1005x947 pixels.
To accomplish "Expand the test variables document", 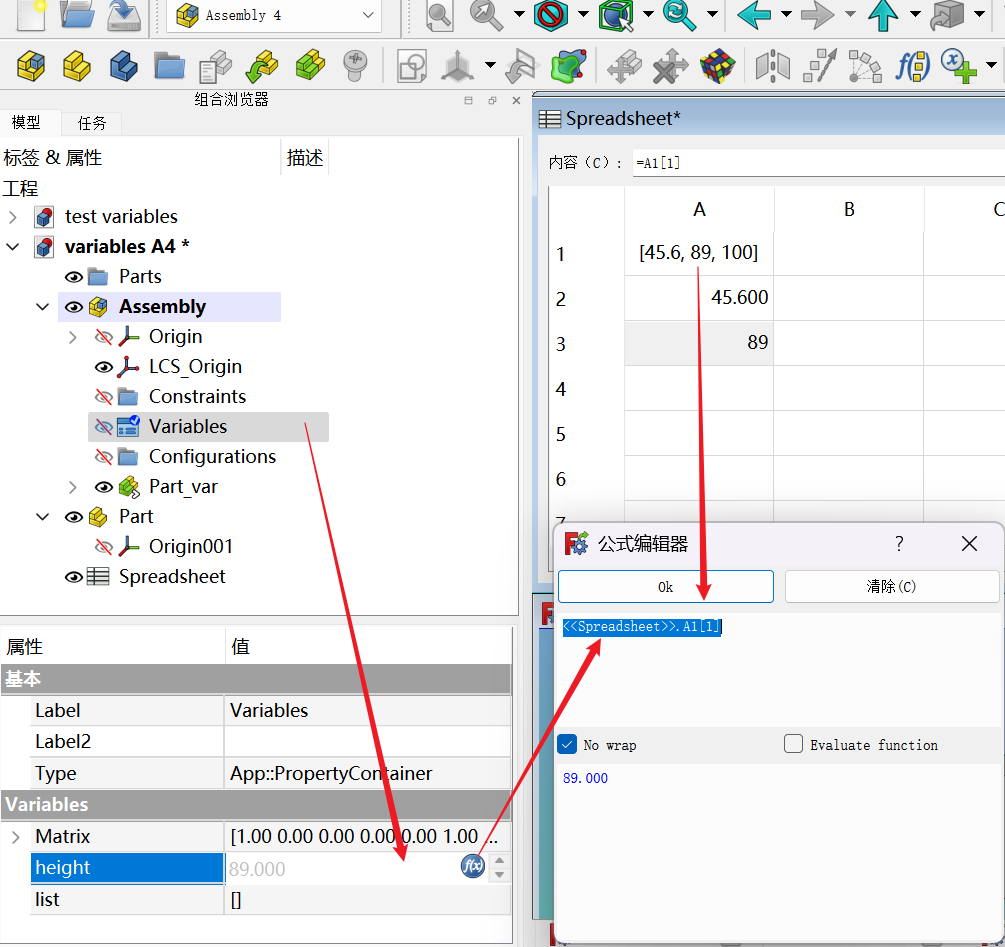I will click(13, 217).
